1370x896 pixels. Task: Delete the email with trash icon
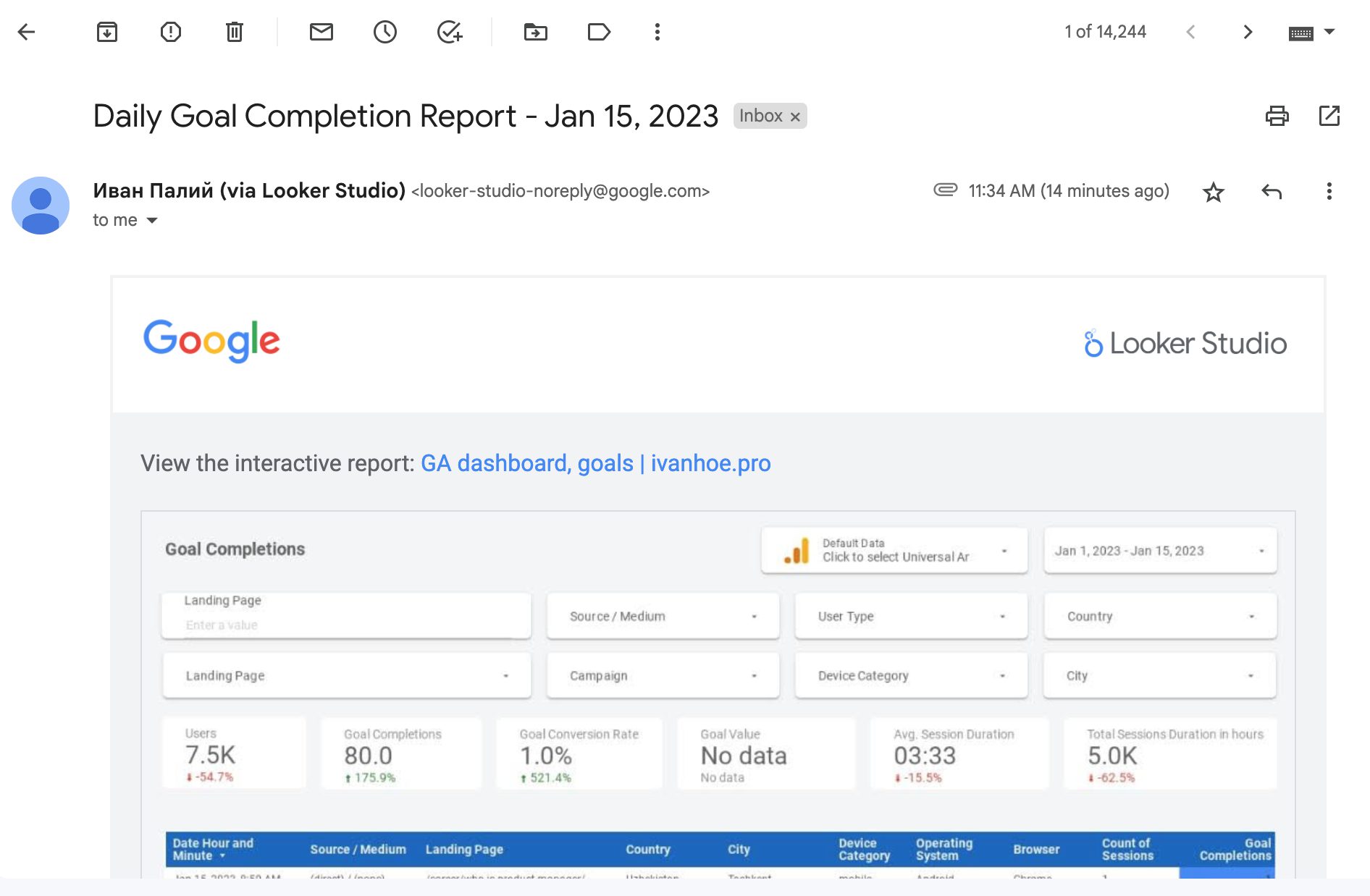click(x=235, y=32)
